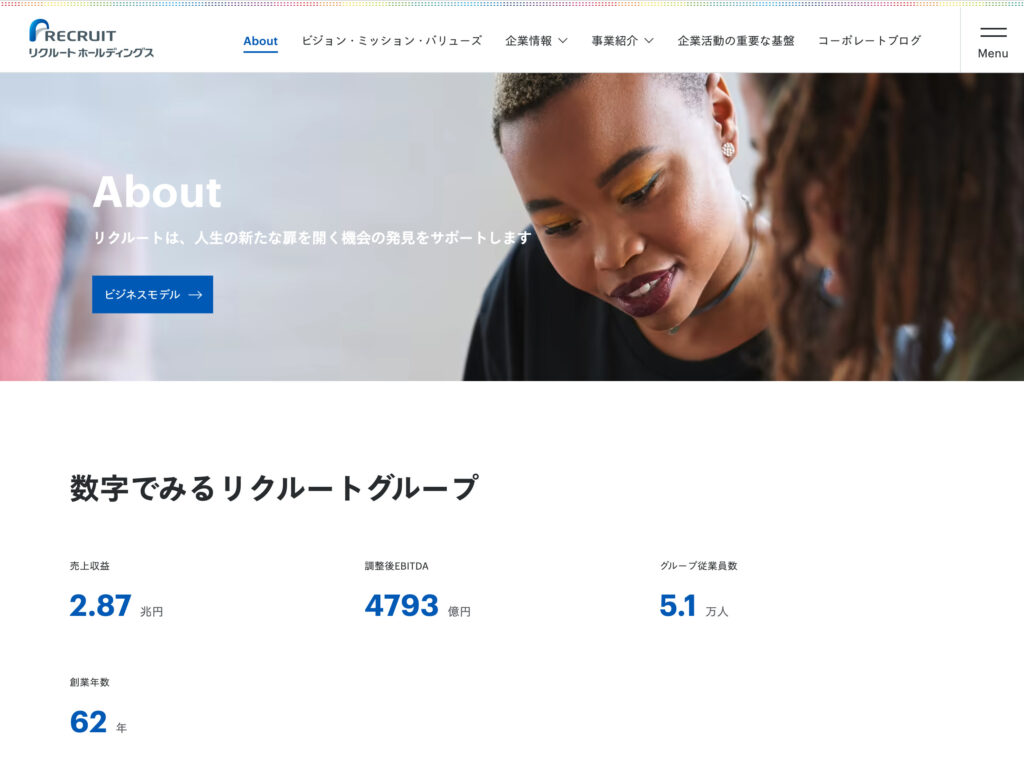Select the 4793 億円 EBITDA figure
Viewport: 1024px width, 763px height.
click(417, 606)
